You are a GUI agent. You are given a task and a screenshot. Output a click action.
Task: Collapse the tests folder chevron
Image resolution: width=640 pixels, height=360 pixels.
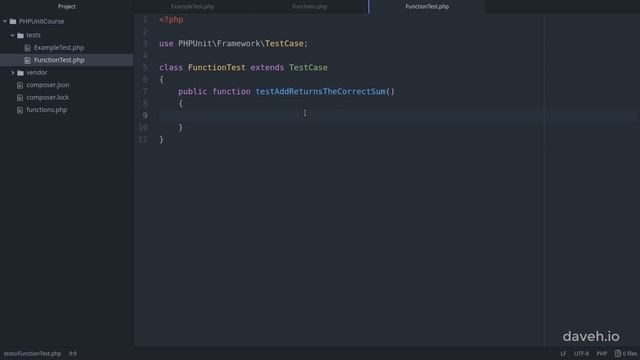[x=13, y=36]
